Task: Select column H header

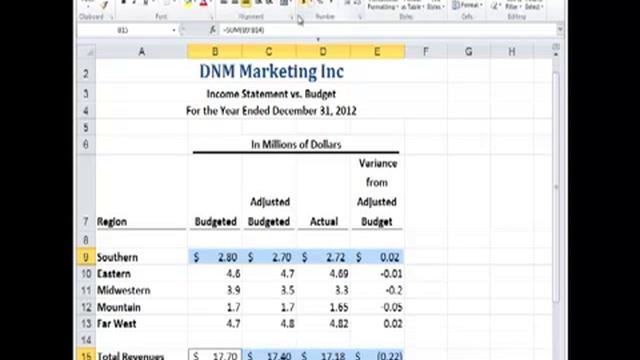Action: click(x=511, y=52)
